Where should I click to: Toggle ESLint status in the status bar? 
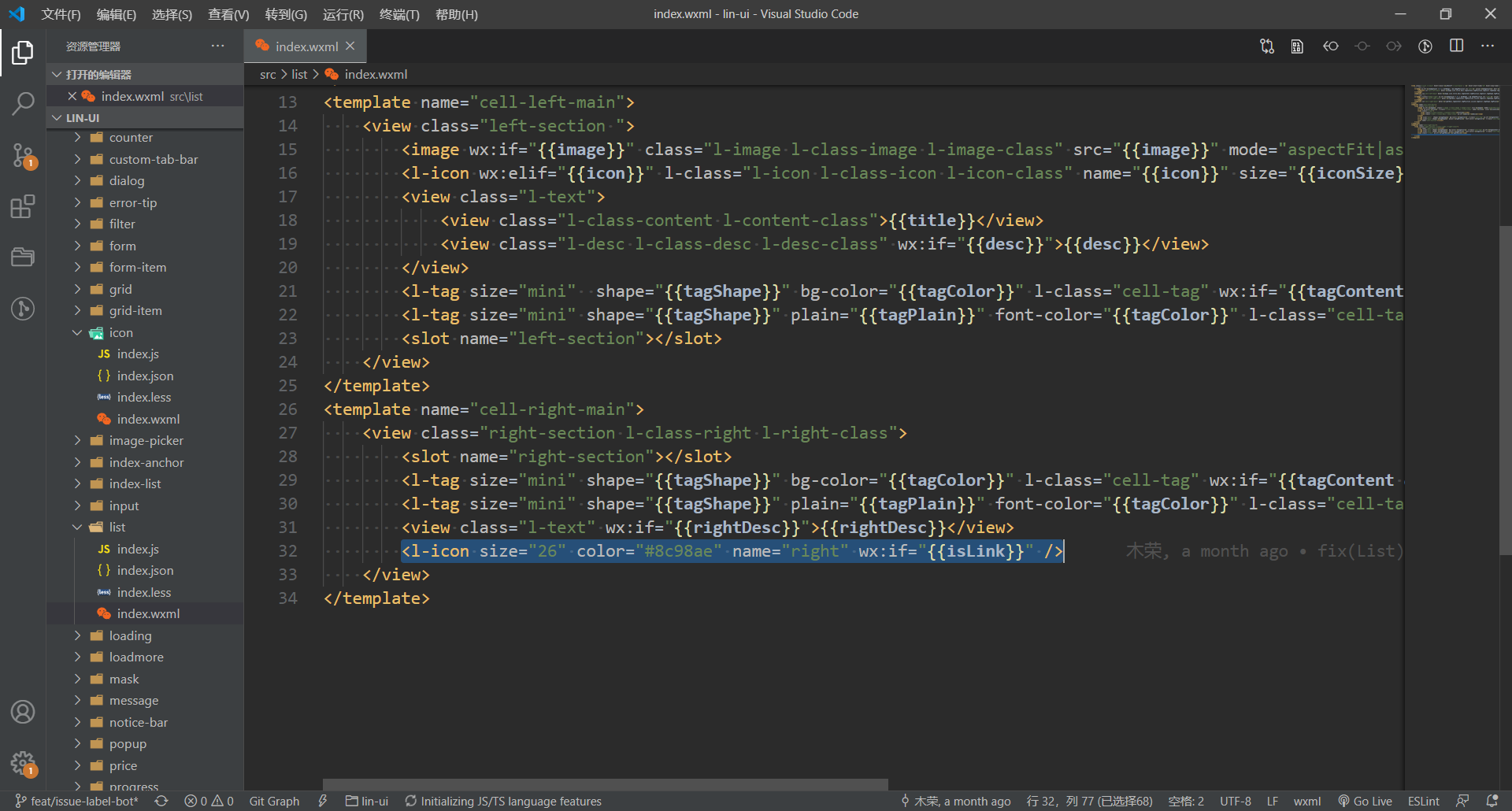coord(1424,801)
